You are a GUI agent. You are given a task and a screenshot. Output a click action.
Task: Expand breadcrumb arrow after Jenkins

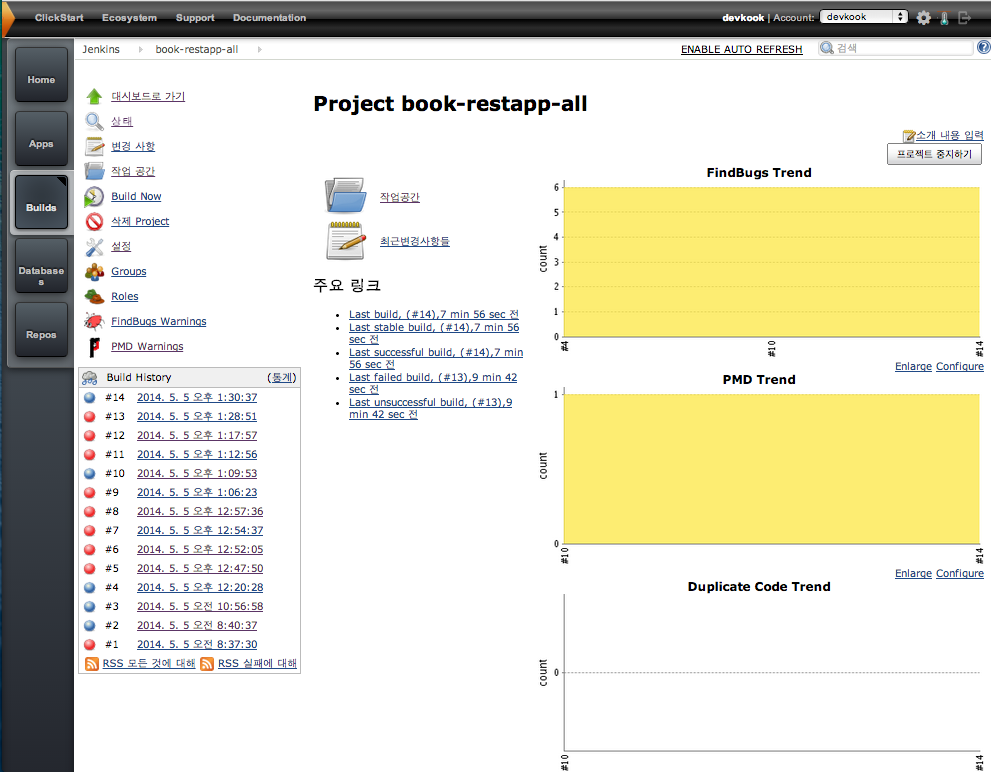pos(140,49)
